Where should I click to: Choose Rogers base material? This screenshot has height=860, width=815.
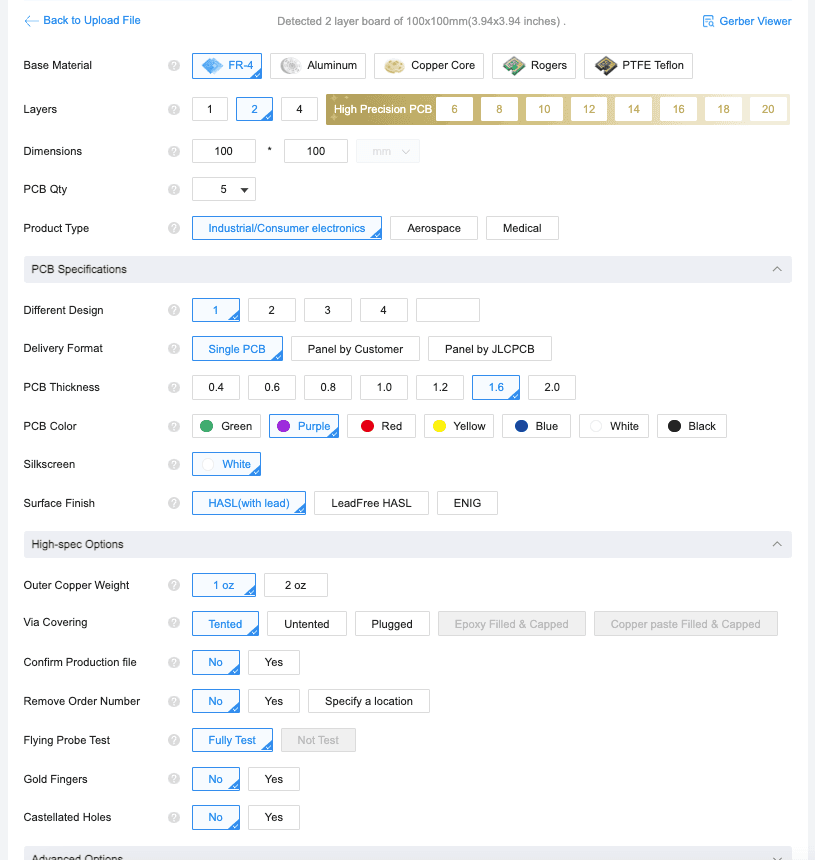click(x=534, y=66)
